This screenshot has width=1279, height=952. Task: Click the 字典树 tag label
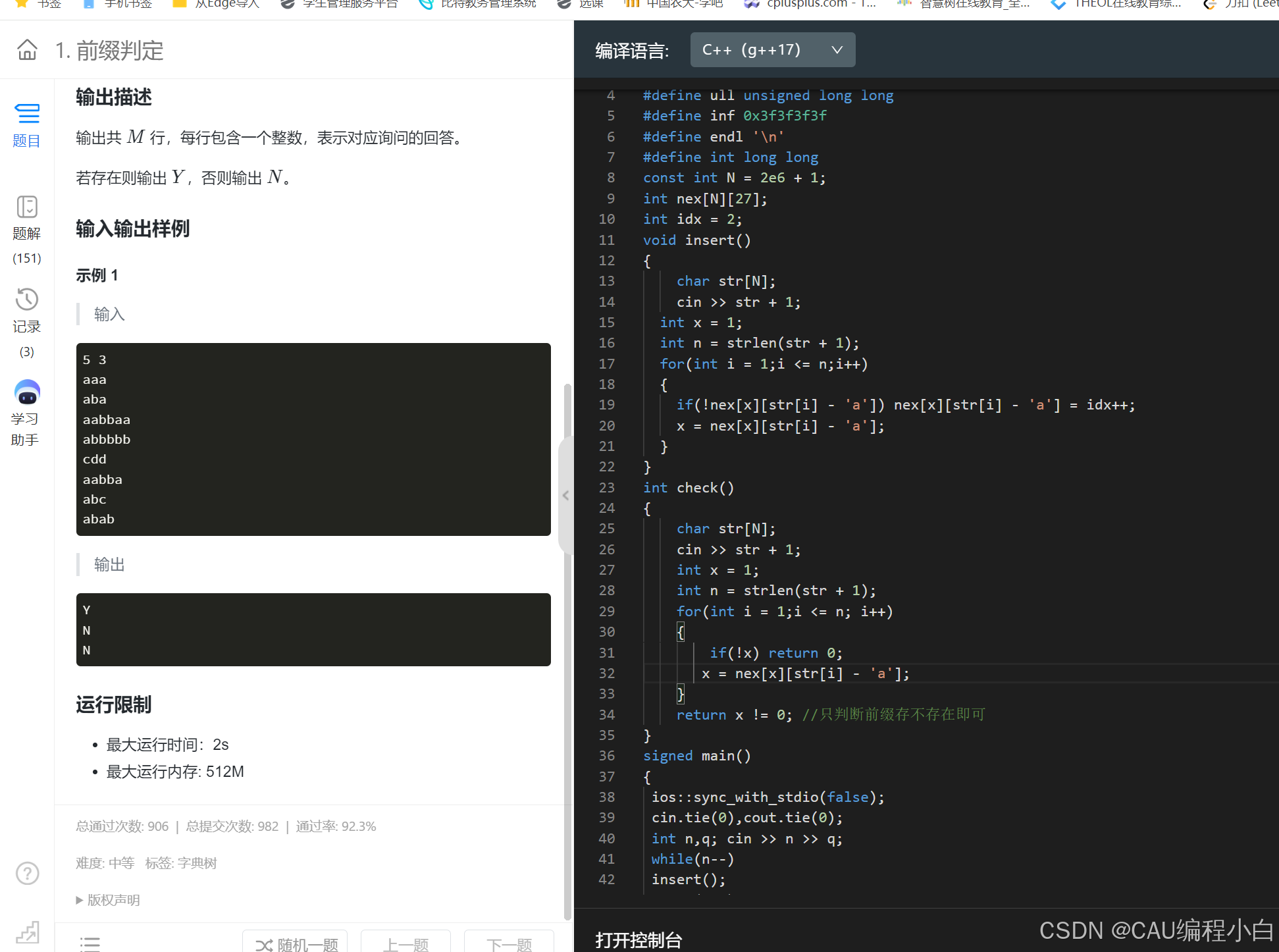[196, 863]
